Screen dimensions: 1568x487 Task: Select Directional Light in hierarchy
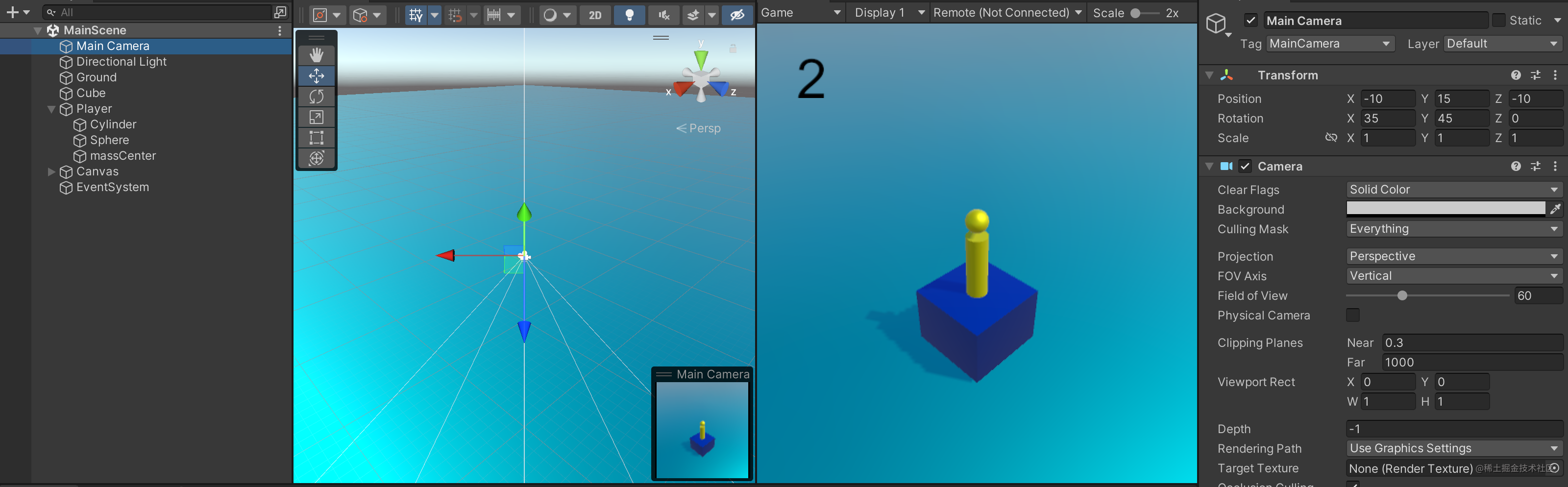click(x=121, y=61)
